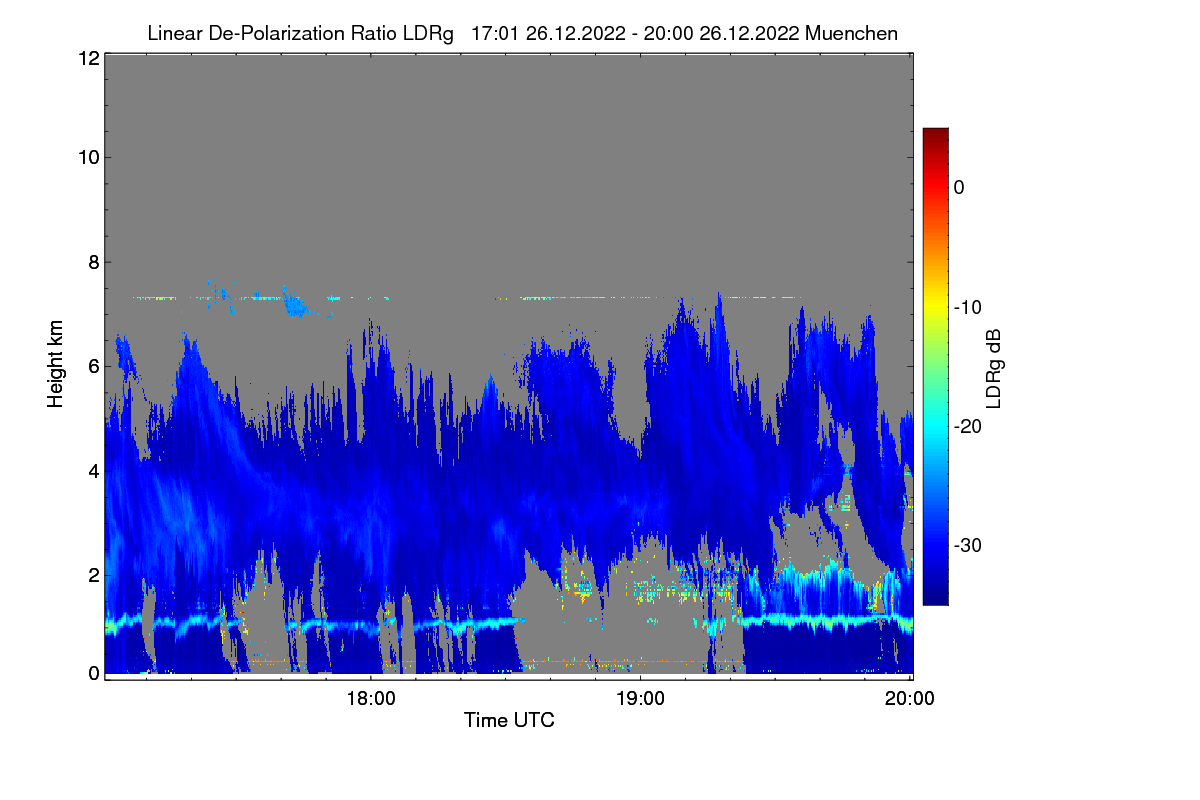Viewport: 1200px width, 800px height.
Task: Click the height tick label '6'
Action: coord(92,366)
